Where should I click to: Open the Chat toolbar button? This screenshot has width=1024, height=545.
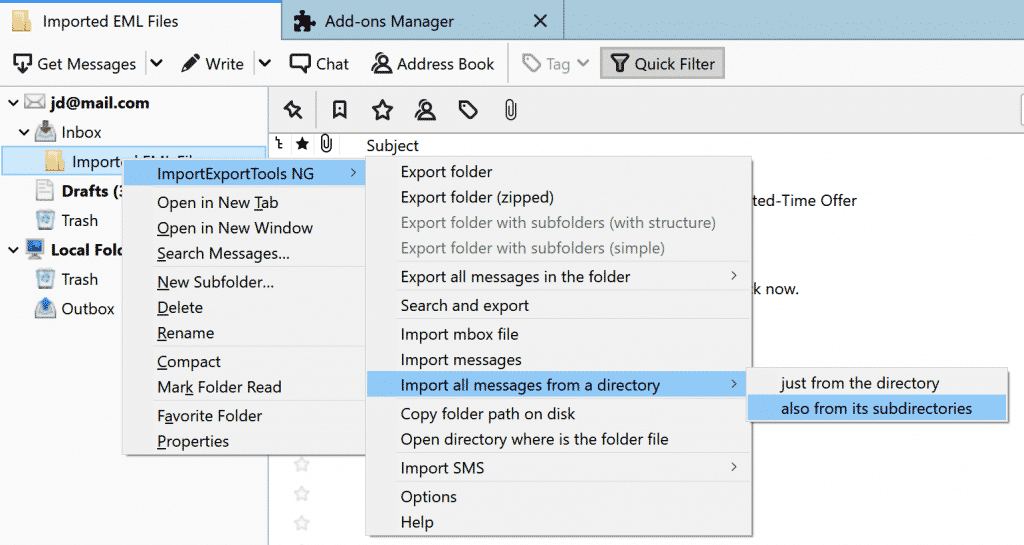click(319, 64)
